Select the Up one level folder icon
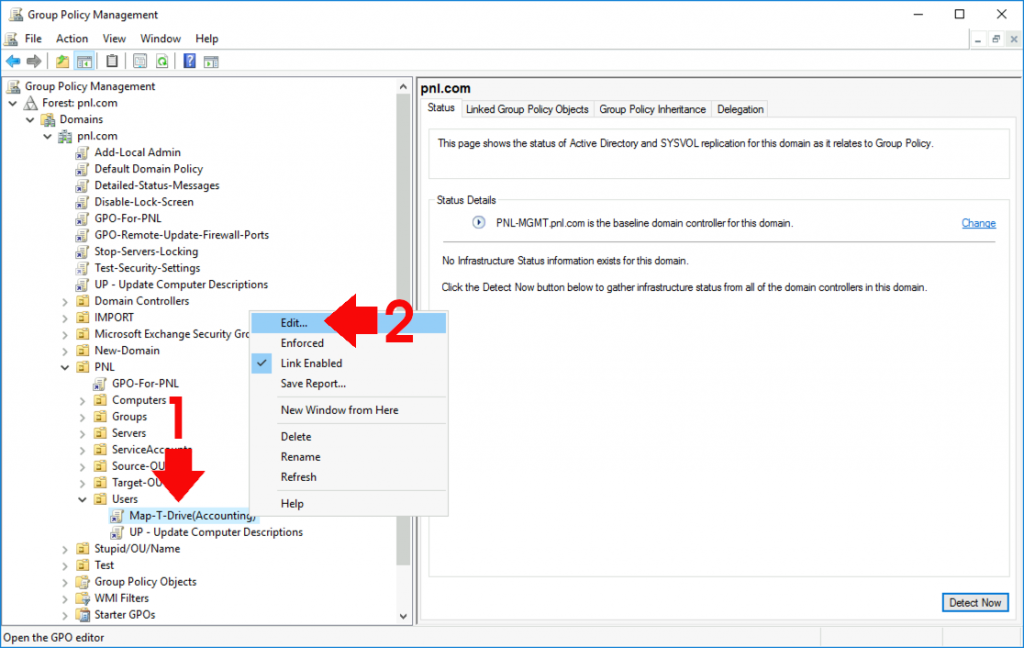The height and width of the screenshot is (648, 1024). click(62, 60)
